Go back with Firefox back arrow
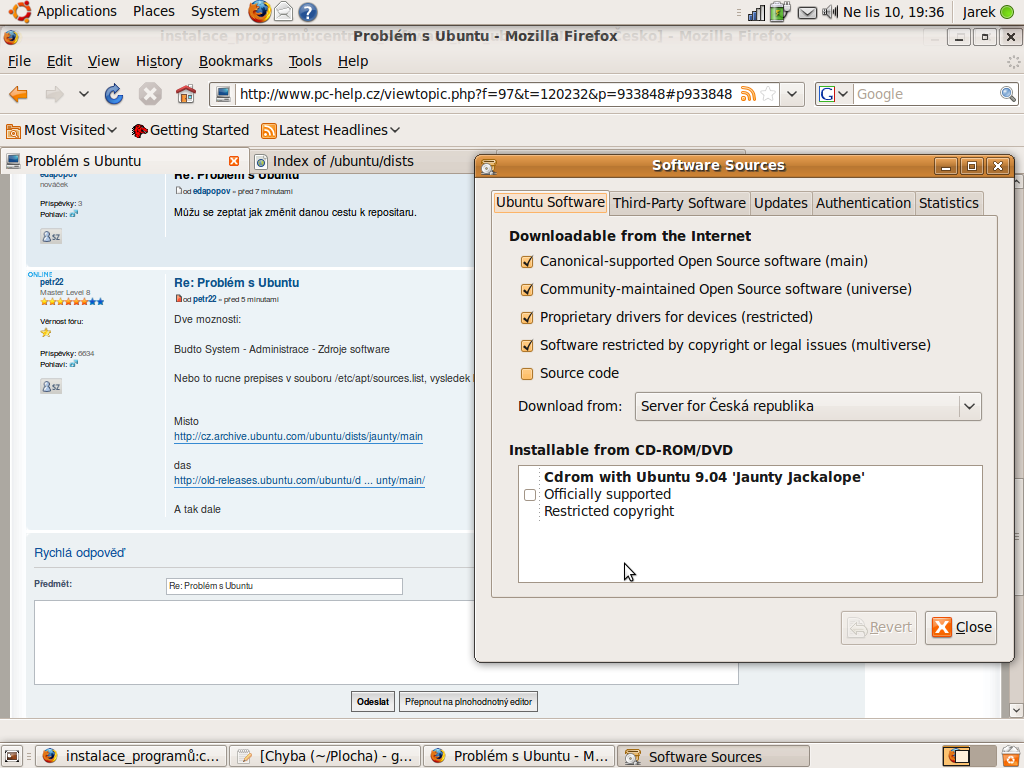 click(x=18, y=95)
